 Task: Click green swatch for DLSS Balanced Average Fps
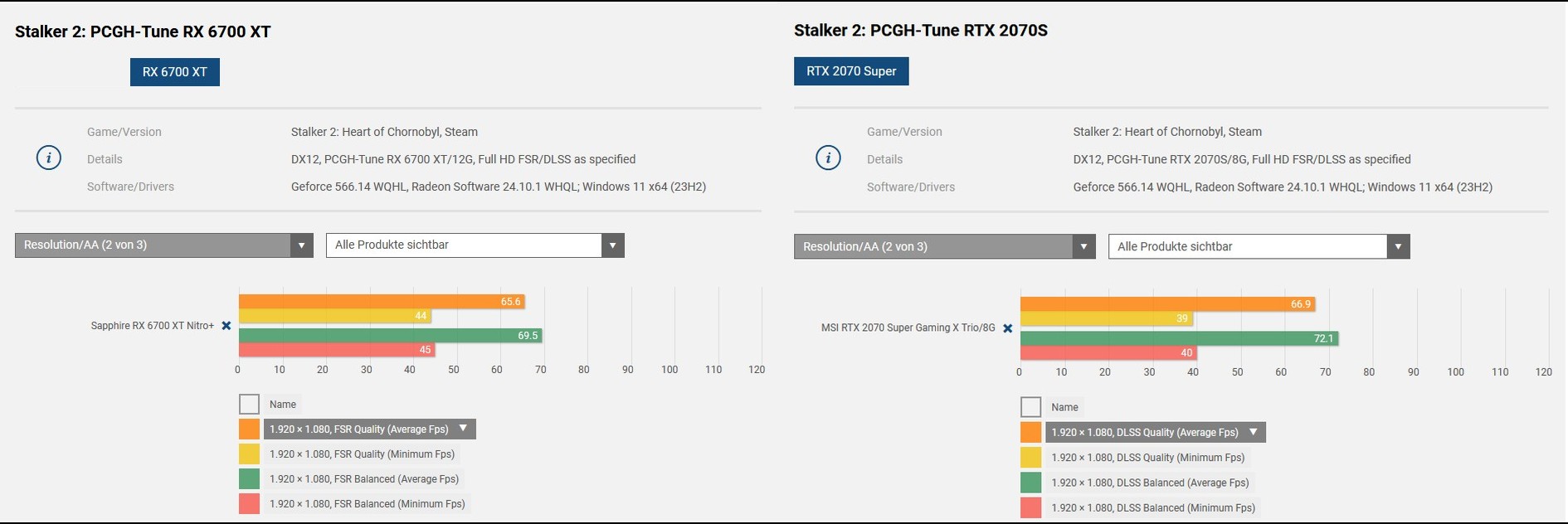(x=1030, y=483)
